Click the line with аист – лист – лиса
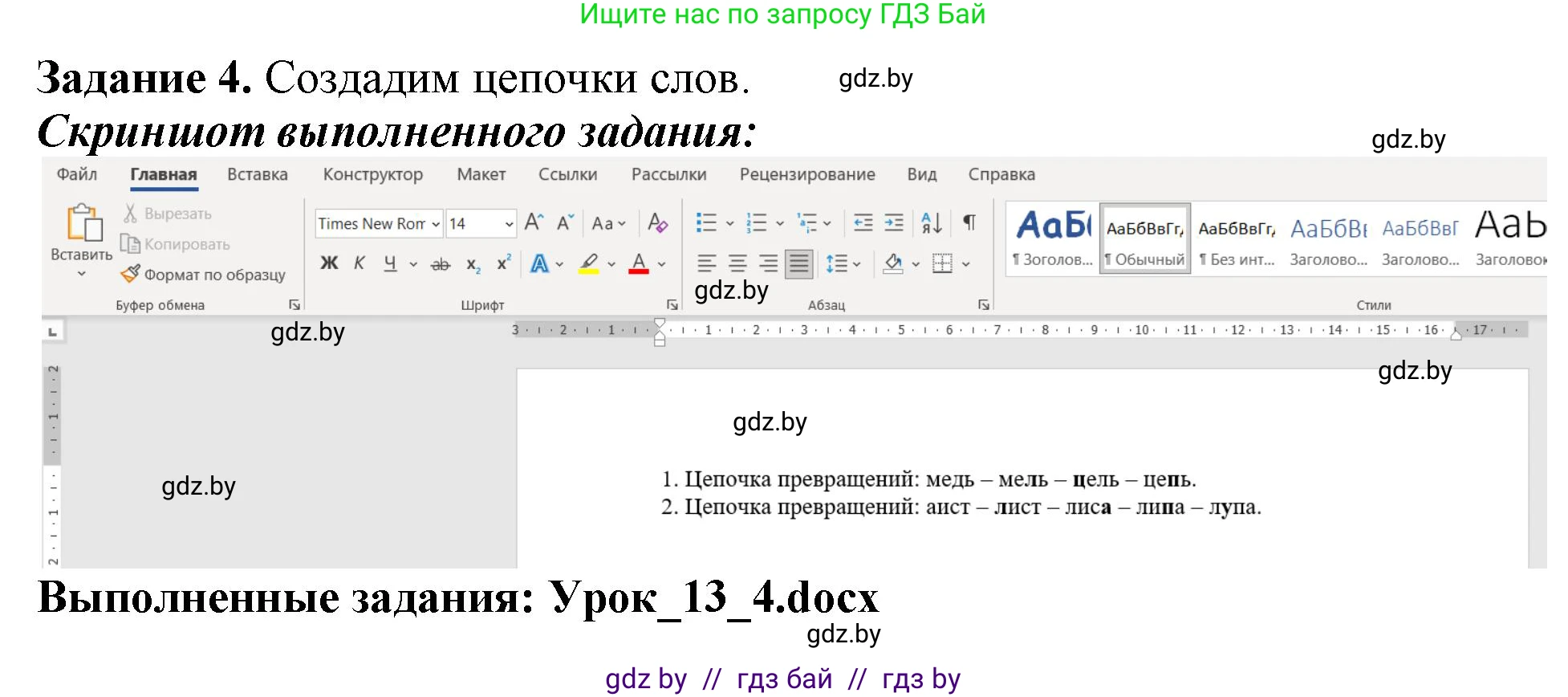Viewport: 1568px width, 697px height. coord(961,507)
